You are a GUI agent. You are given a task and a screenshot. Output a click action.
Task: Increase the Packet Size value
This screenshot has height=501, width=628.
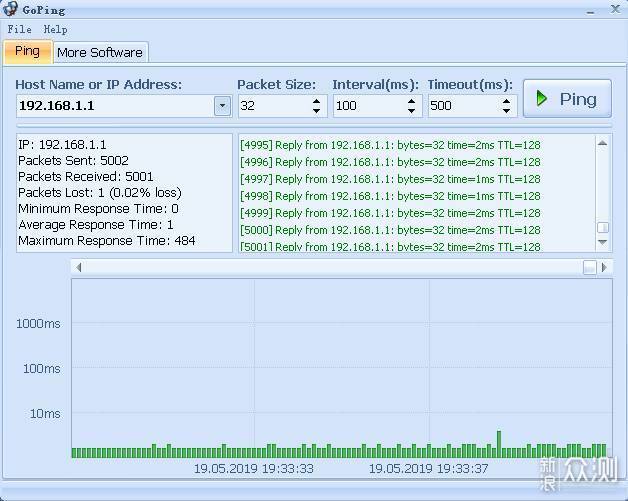(x=316, y=101)
